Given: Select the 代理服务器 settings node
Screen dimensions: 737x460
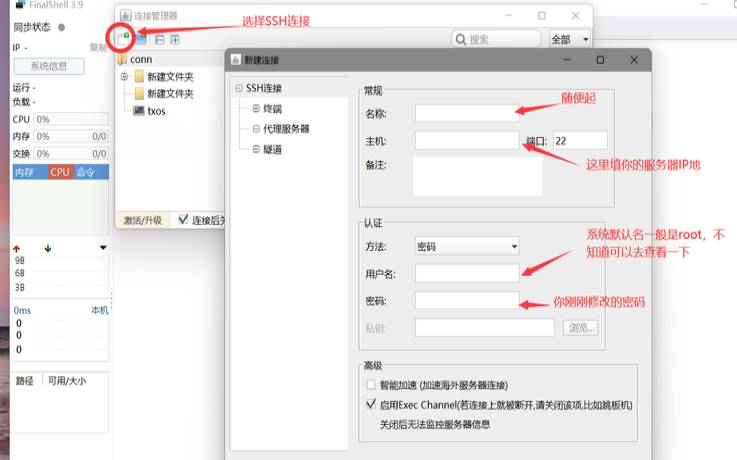Looking at the screenshot, I should tap(286, 129).
